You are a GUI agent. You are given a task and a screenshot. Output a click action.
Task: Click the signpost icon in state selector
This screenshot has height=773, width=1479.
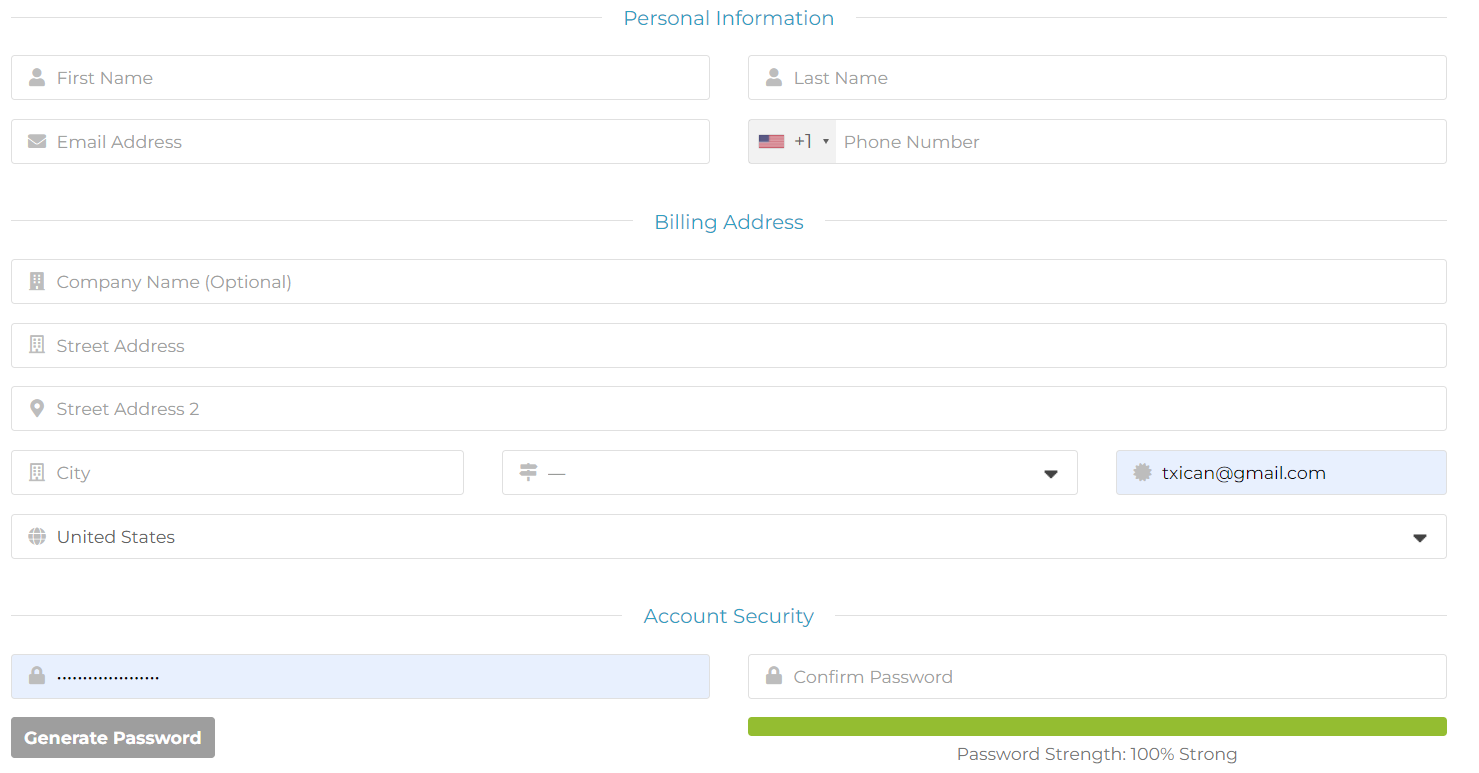click(x=528, y=473)
